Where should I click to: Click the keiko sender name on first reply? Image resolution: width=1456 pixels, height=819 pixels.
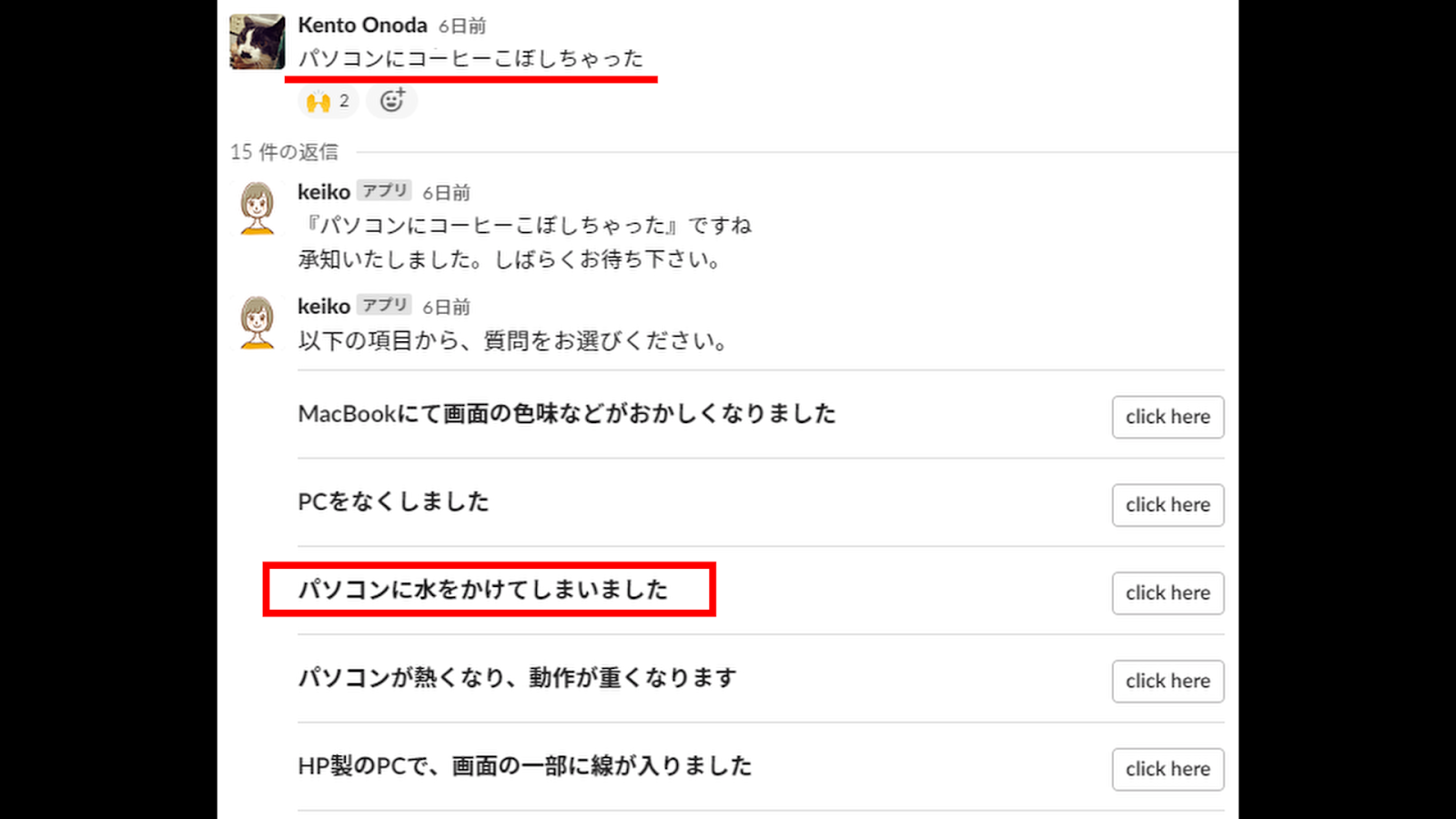[324, 192]
